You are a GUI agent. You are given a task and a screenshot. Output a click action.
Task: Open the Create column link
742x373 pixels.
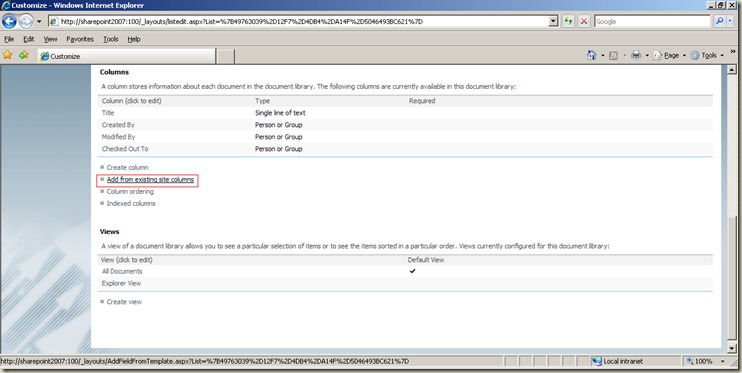127,168
